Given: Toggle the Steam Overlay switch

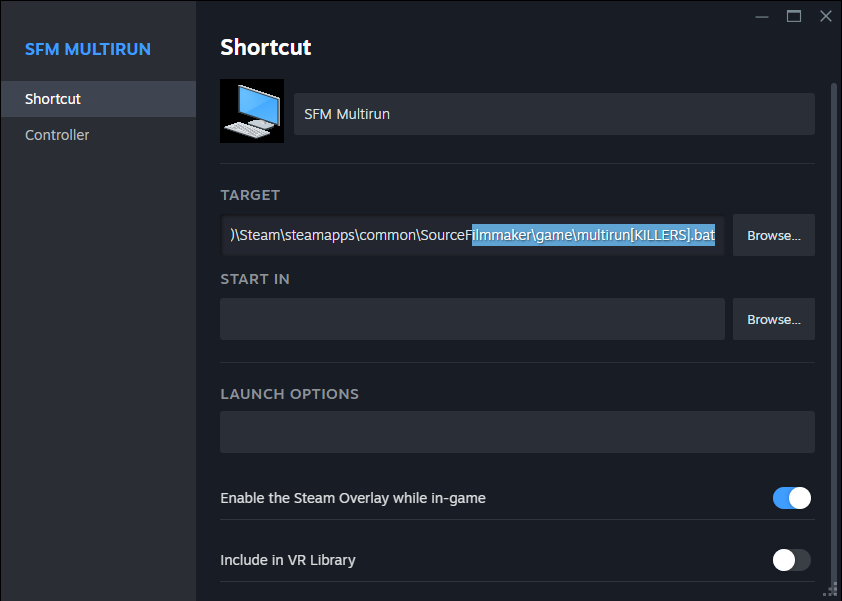Looking at the screenshot, I should pos(791,498).
